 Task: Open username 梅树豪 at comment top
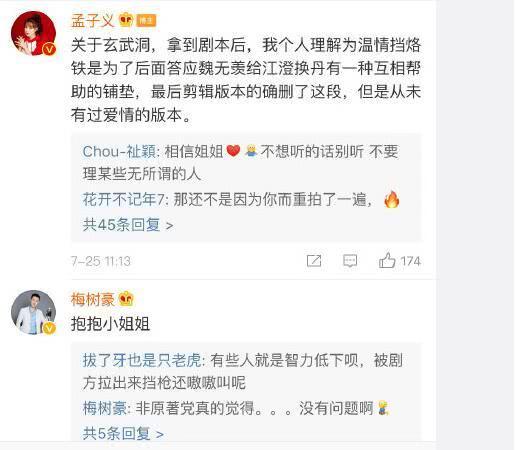pos(93,299)
